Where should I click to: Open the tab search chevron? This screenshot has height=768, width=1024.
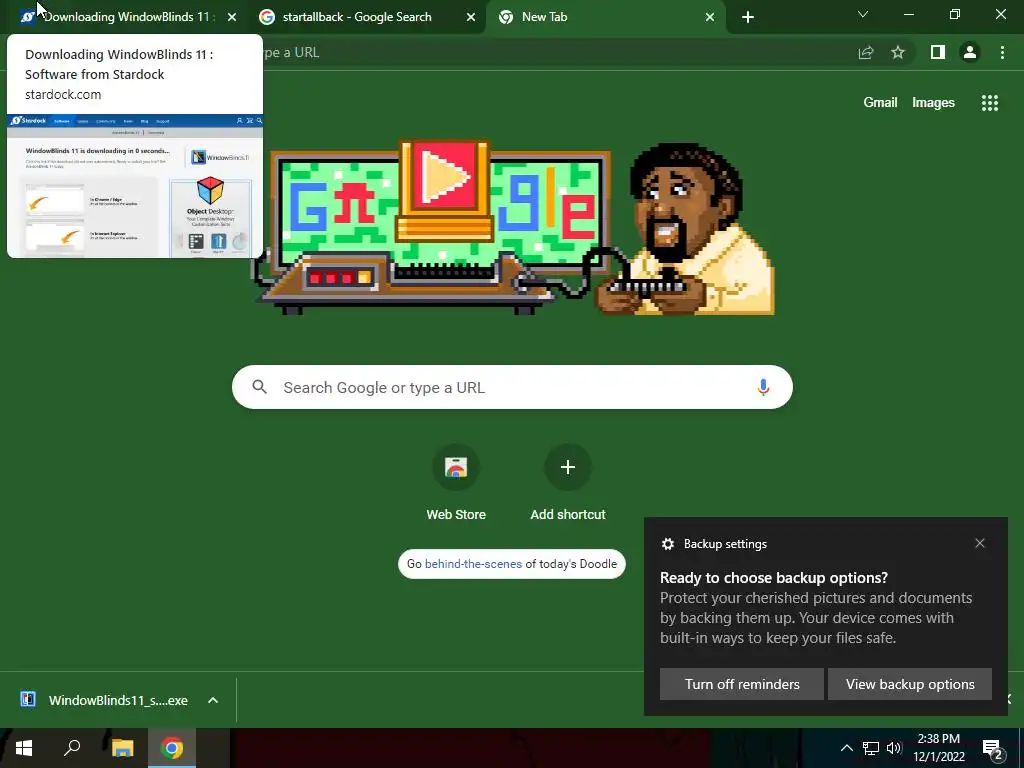[863, 14]
